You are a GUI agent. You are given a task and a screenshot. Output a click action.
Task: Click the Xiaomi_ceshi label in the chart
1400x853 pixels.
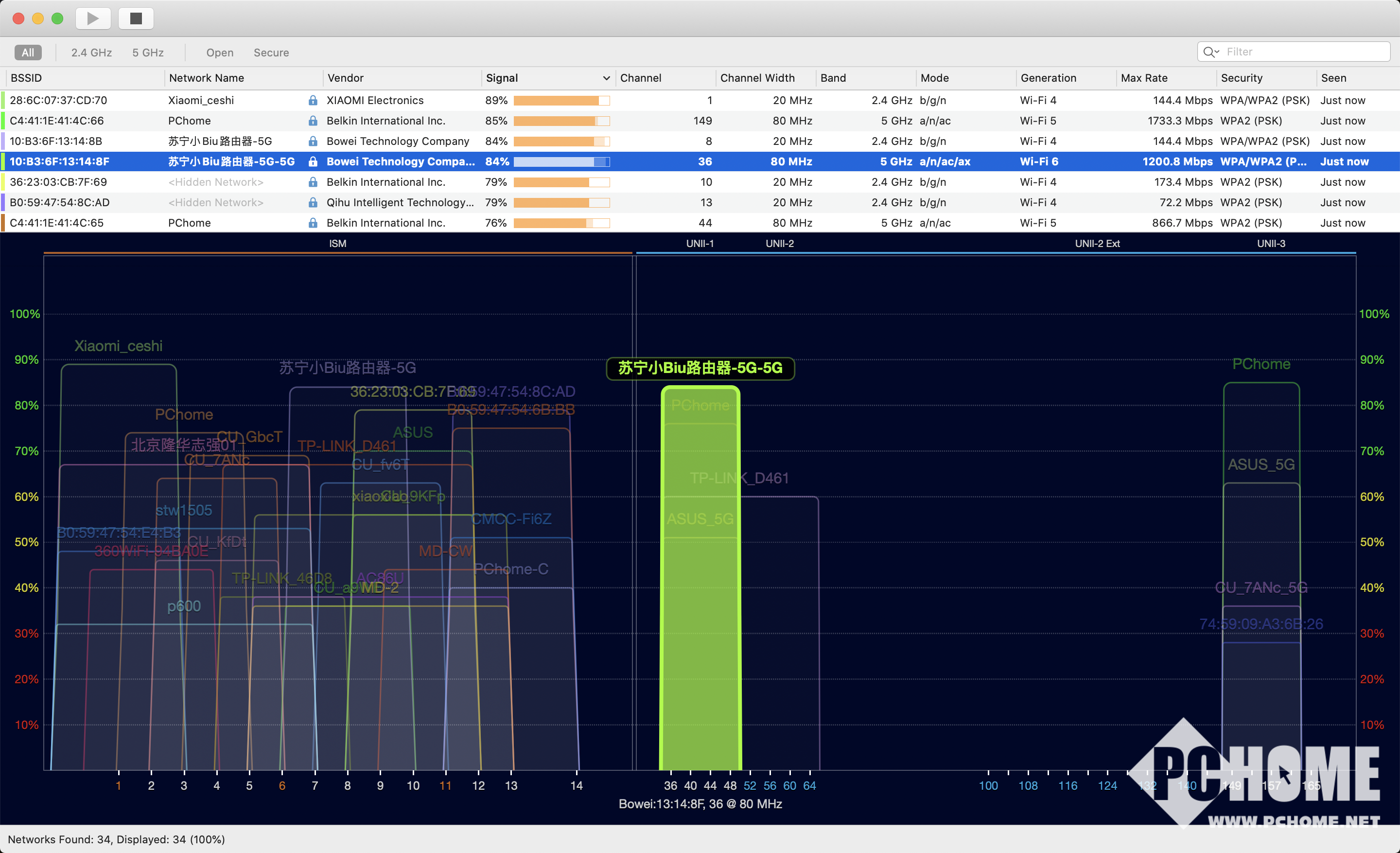coord(118,345)
